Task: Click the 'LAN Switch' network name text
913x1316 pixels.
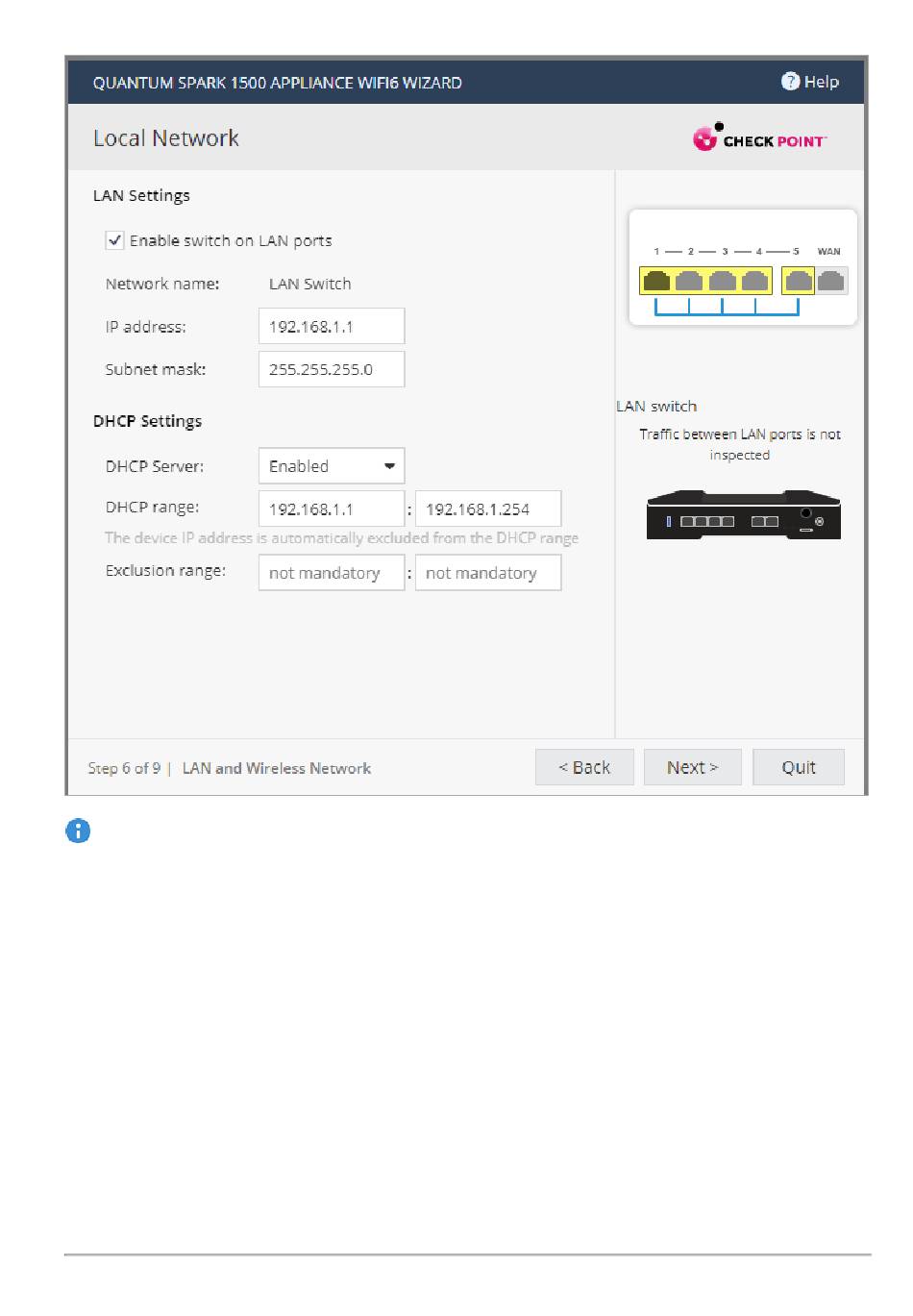Action: click(310, 284)
